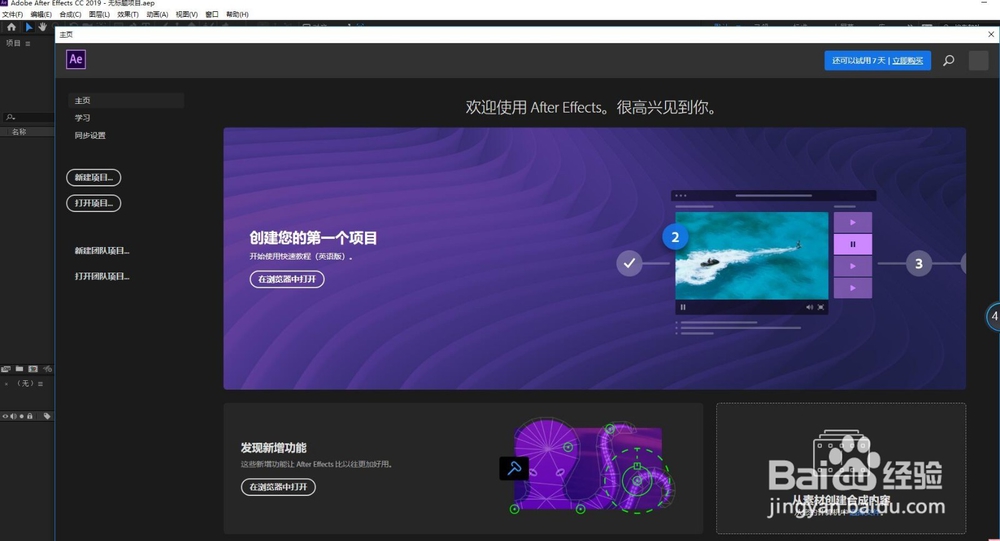Open the 效果(T) menu
The width and height of the screenshot is (1000, 541).
pyautogui.click(x=128, y=14)
